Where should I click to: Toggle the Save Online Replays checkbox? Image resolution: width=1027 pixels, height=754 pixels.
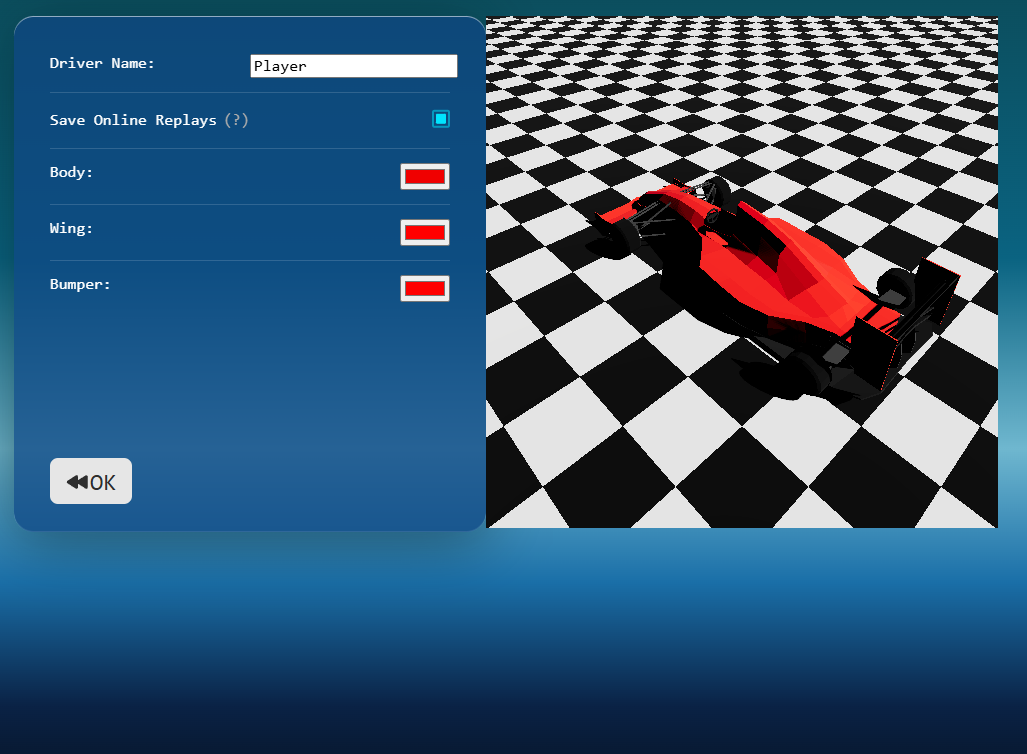tap(441, 119)
